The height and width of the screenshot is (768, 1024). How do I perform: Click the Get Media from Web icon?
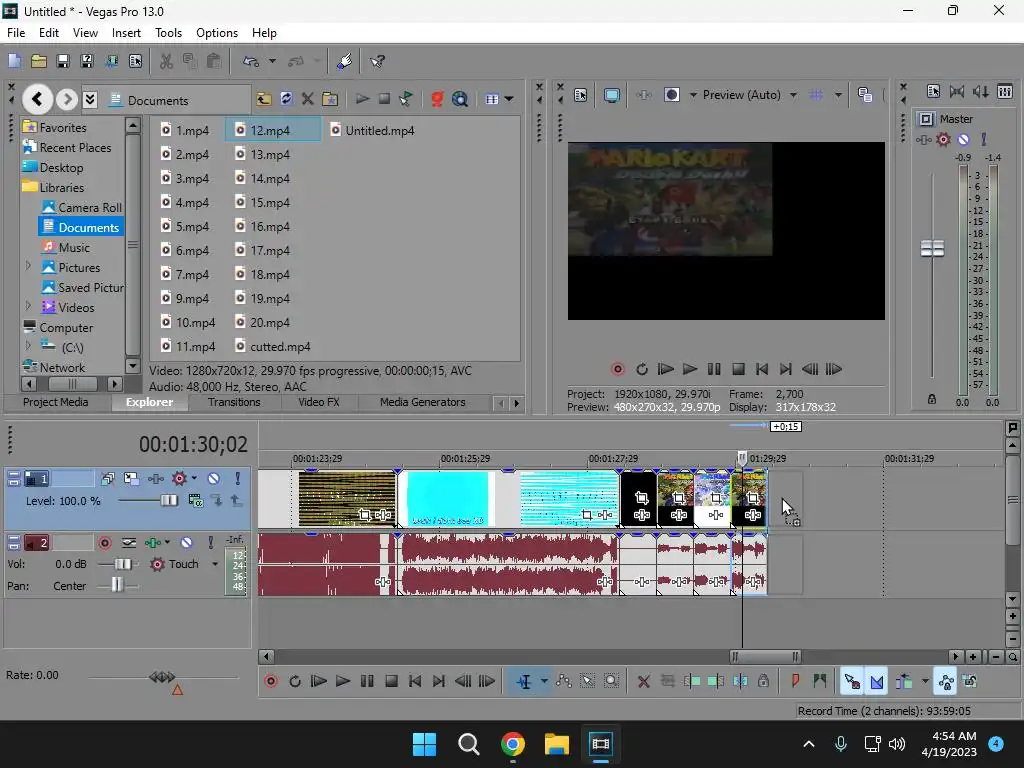click(460, 99)
